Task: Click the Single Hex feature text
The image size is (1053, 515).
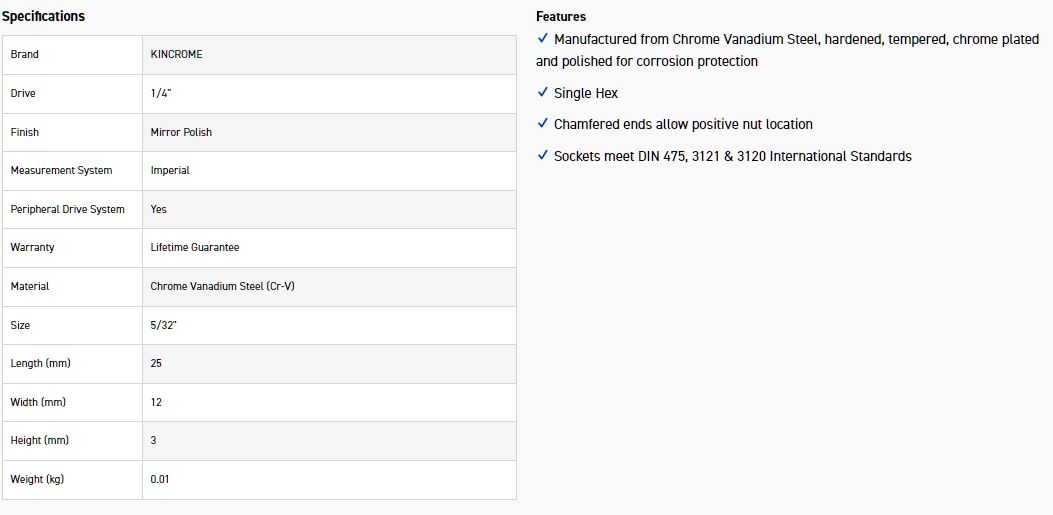Action: click(x=586, y=93)
